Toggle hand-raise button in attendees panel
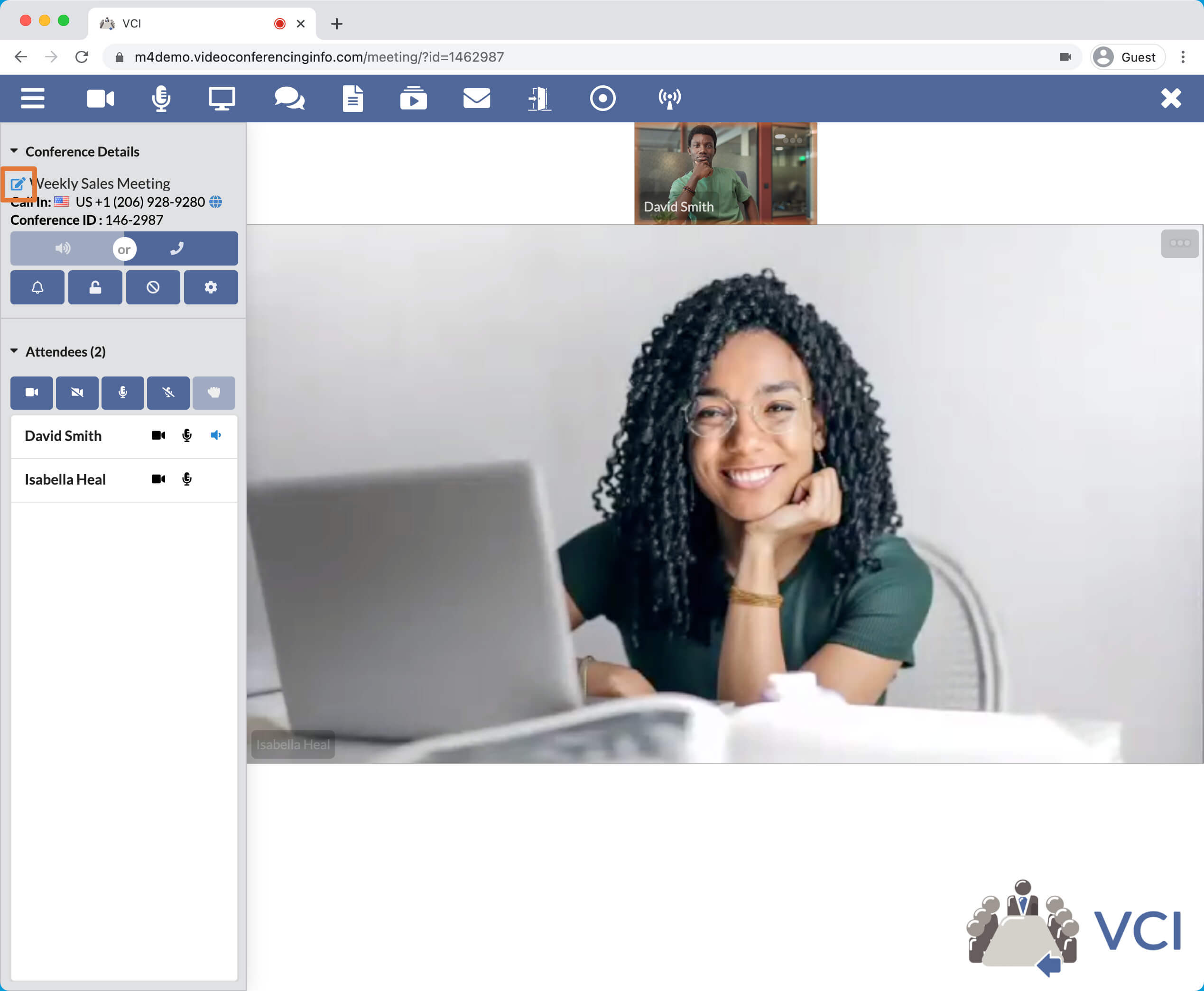Image resolution: width=1204 pixels, height=991 pixels. 213,392
